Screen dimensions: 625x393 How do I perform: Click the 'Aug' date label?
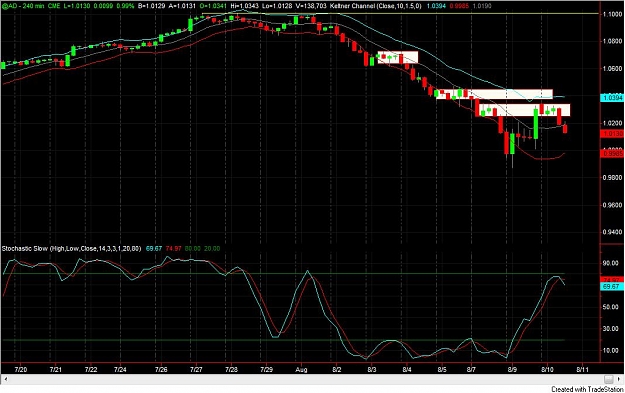pyautogui.click(x=301, y=369)
